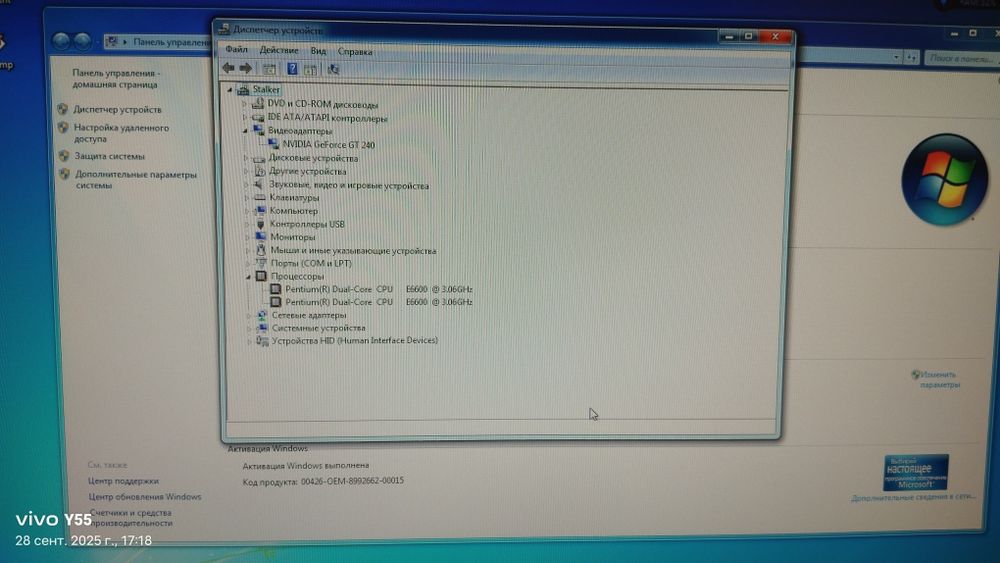The width and height of the screenshot is (1000, 563).
Task: Click the action pane toolbar icon beside Help
Action: click(x=311, y=69)
